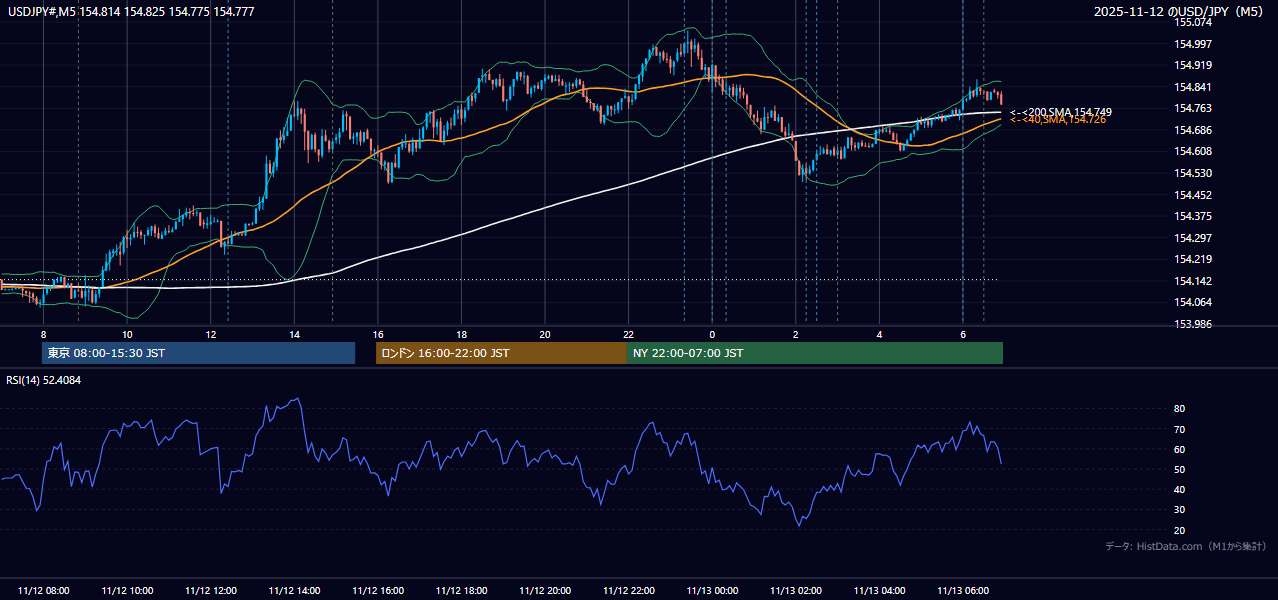Viewport: 1278px width, 600px height.
Task: Click hour tick 14 under the price chart
Action: tap(294, 334)
